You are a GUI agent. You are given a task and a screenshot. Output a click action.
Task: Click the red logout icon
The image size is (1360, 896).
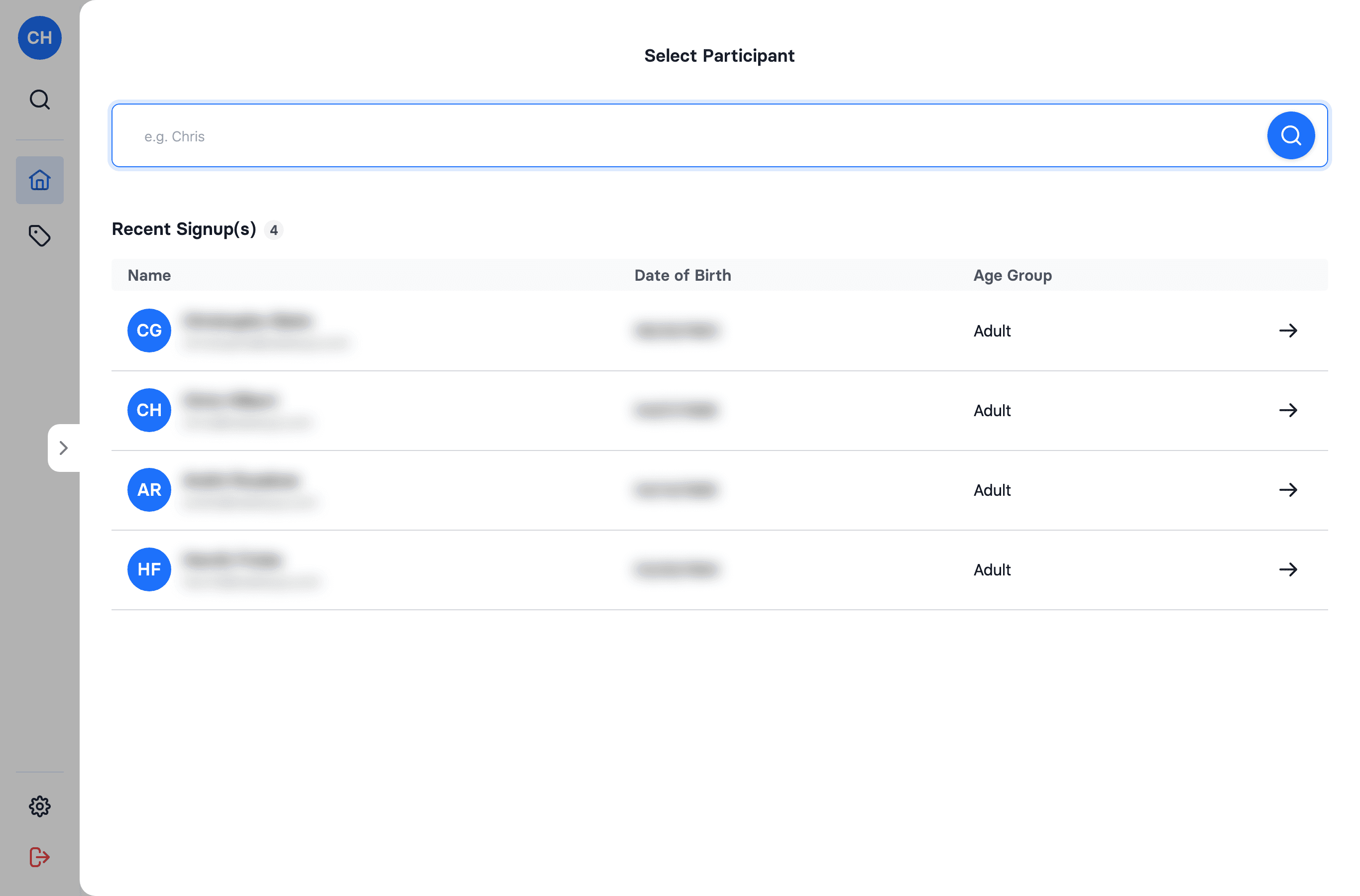coord(39,857)
